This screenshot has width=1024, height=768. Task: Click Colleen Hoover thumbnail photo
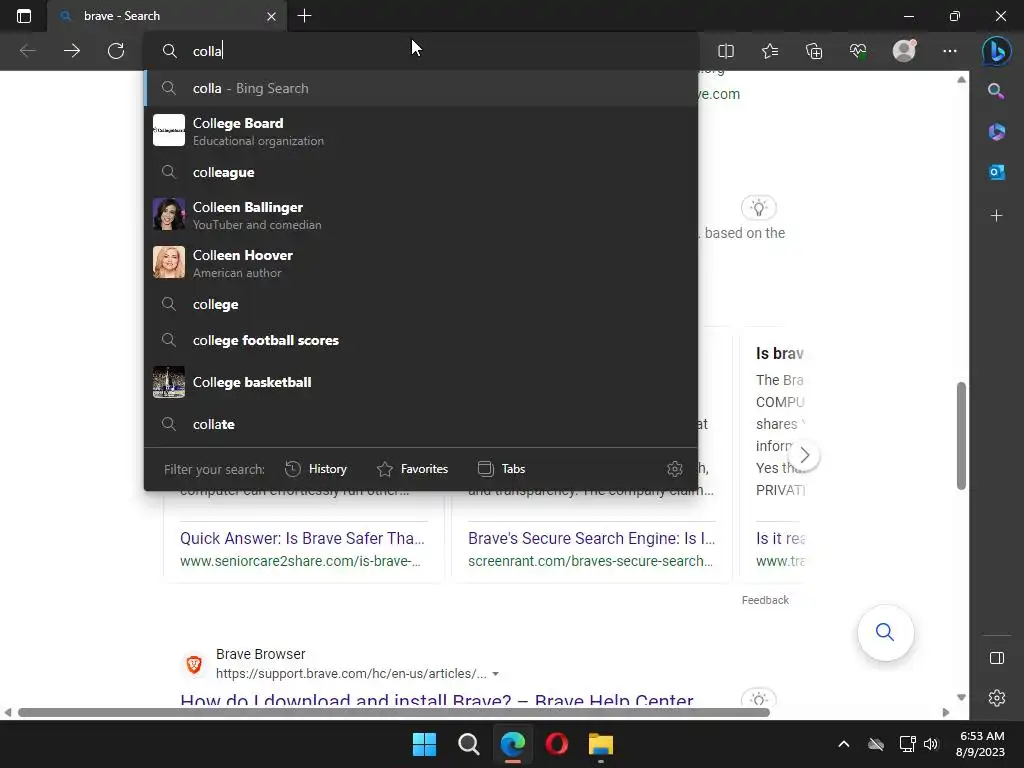point(168,263)
